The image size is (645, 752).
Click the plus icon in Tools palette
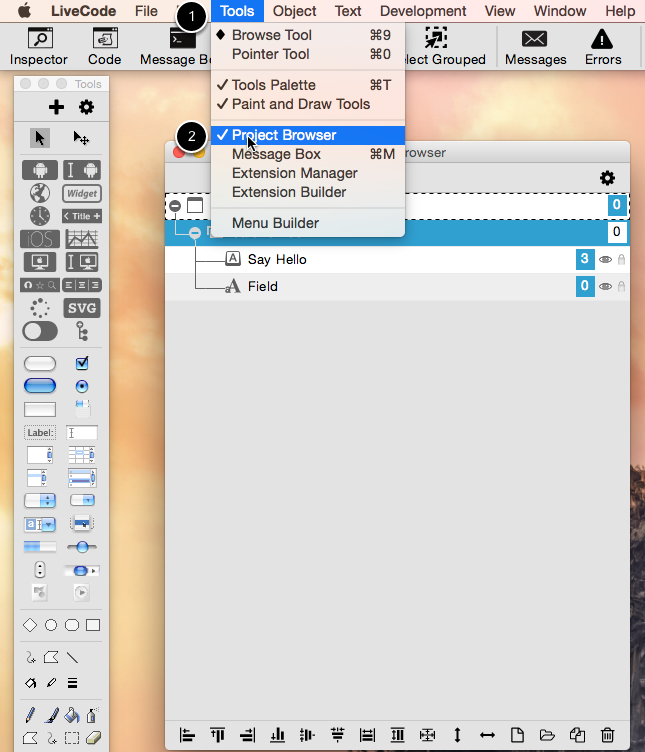coord(56,107)
